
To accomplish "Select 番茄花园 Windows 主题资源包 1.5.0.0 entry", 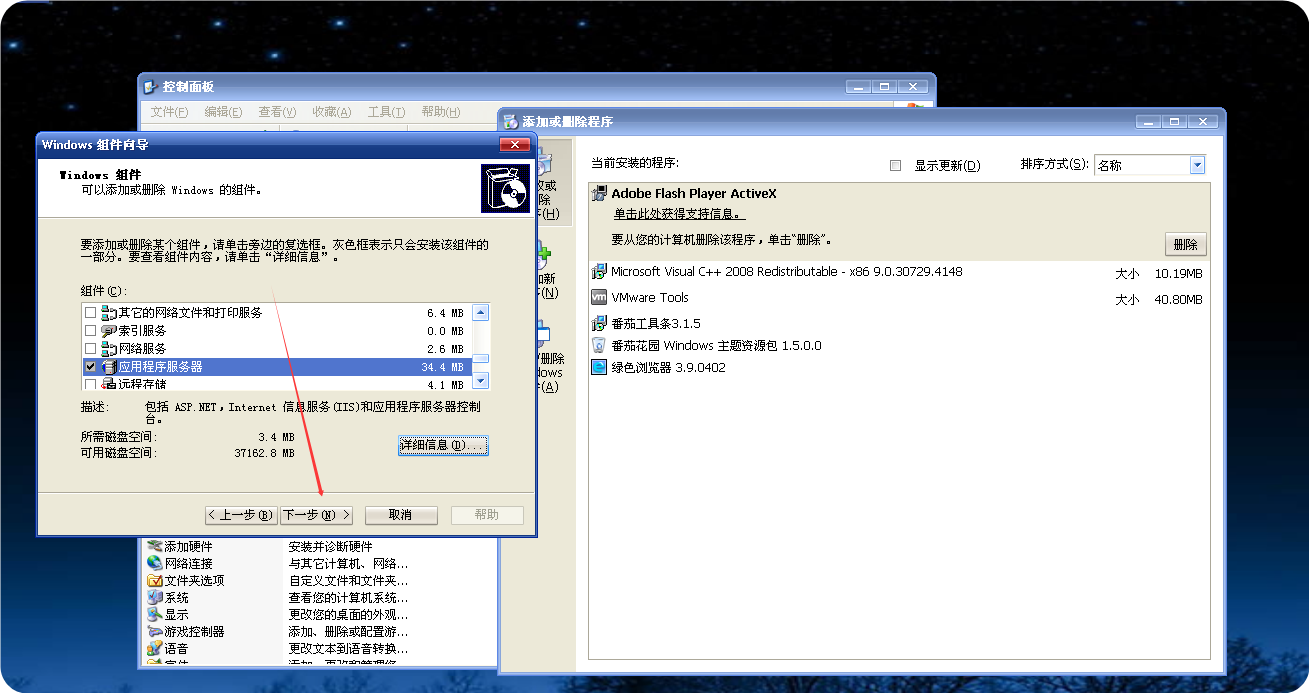I will 716,345.
